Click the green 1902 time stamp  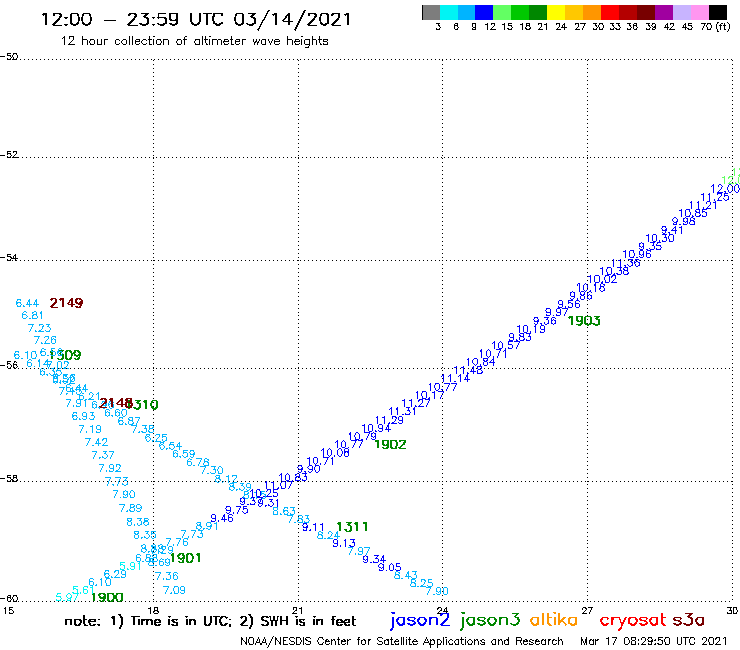(390, 444)
